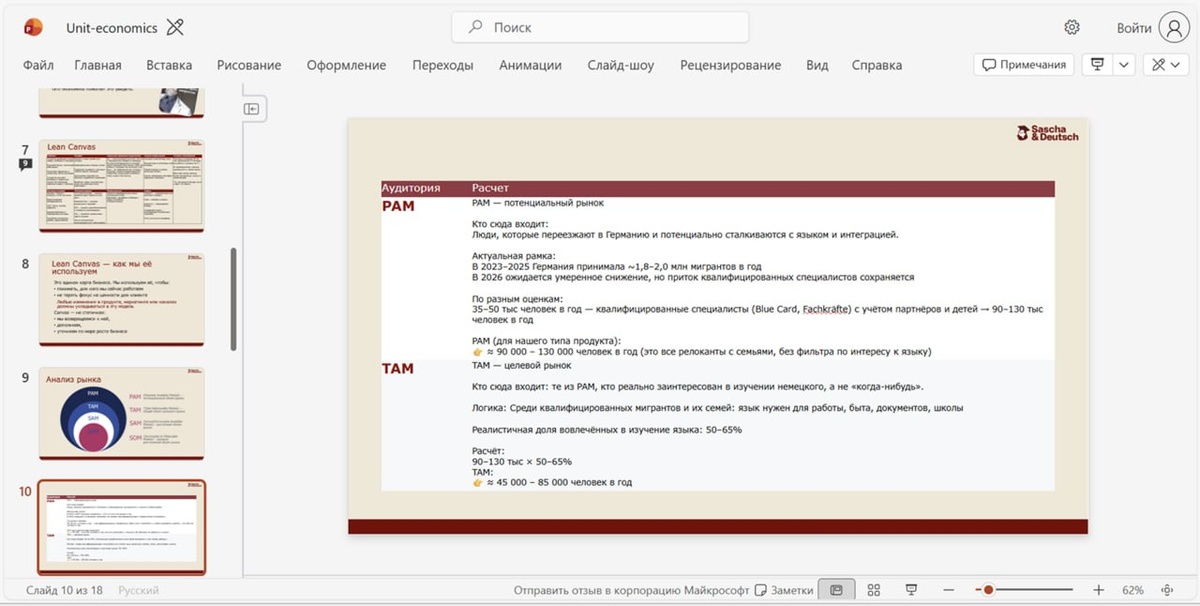The height and width of the screenshot is (606, 1200).
Task: Switch to the Рецензирование tab
Action: tap(731, 65)
